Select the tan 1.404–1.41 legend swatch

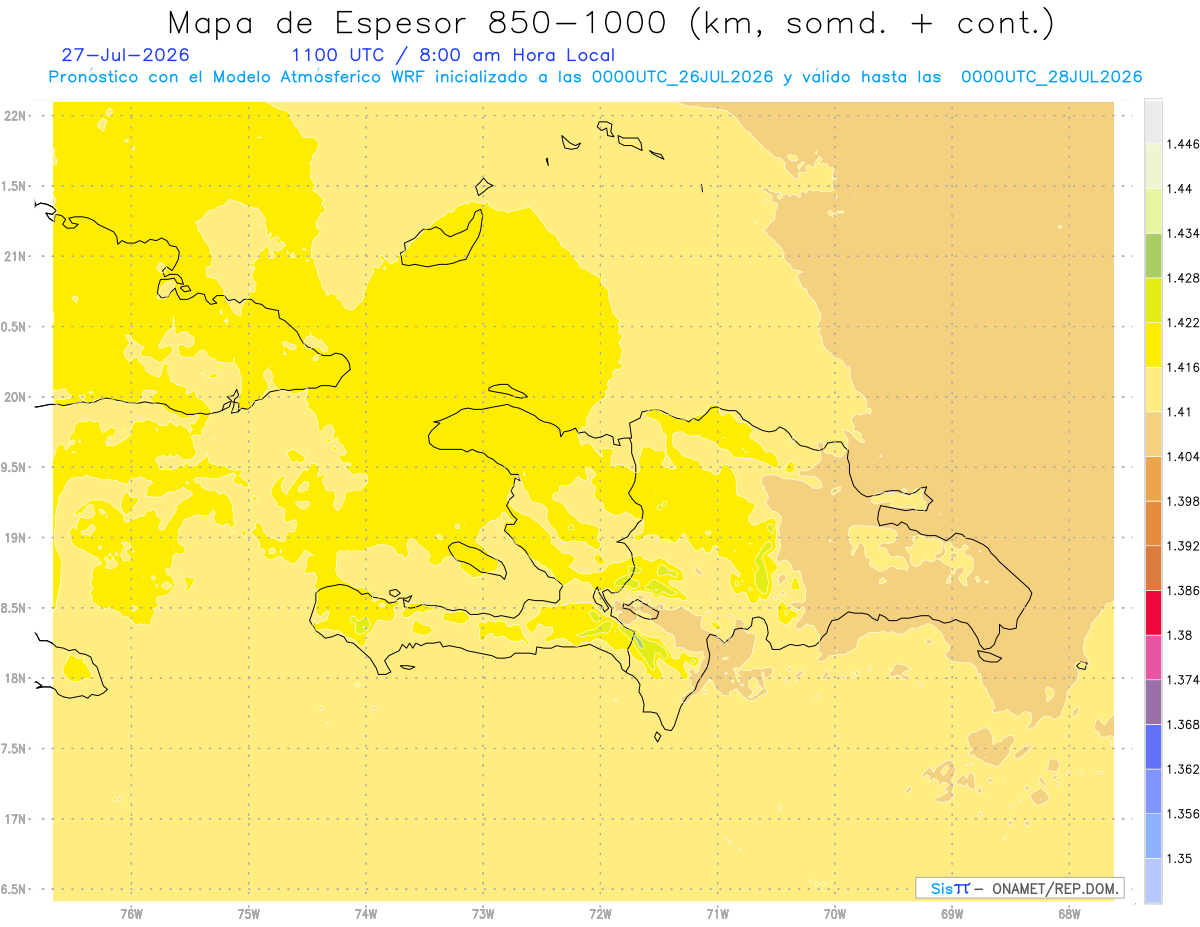1153,434
